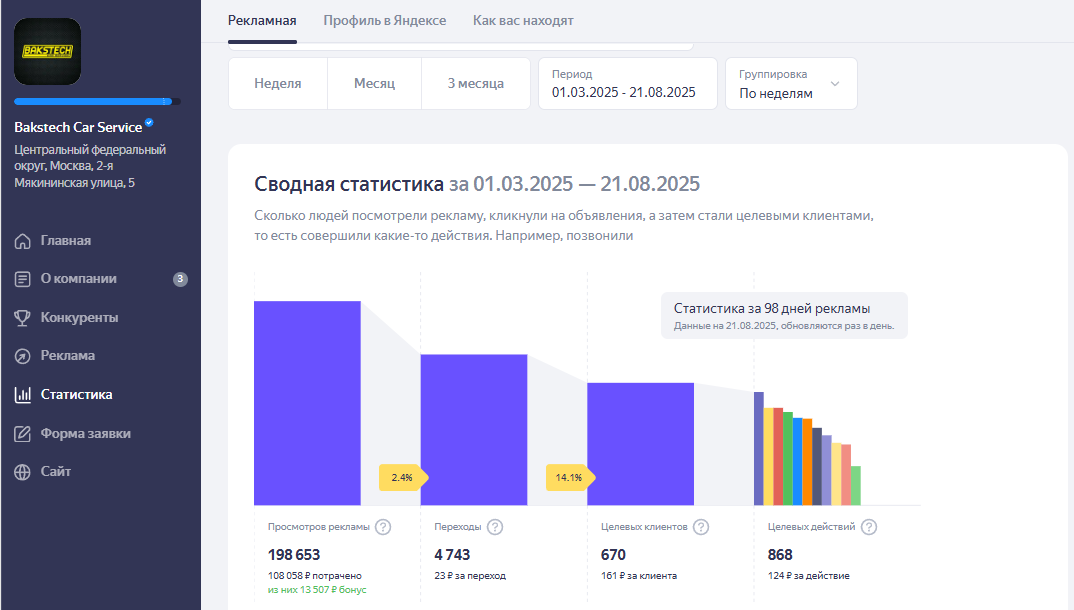Click the Реклама arrow circle icon

[23, 356]
